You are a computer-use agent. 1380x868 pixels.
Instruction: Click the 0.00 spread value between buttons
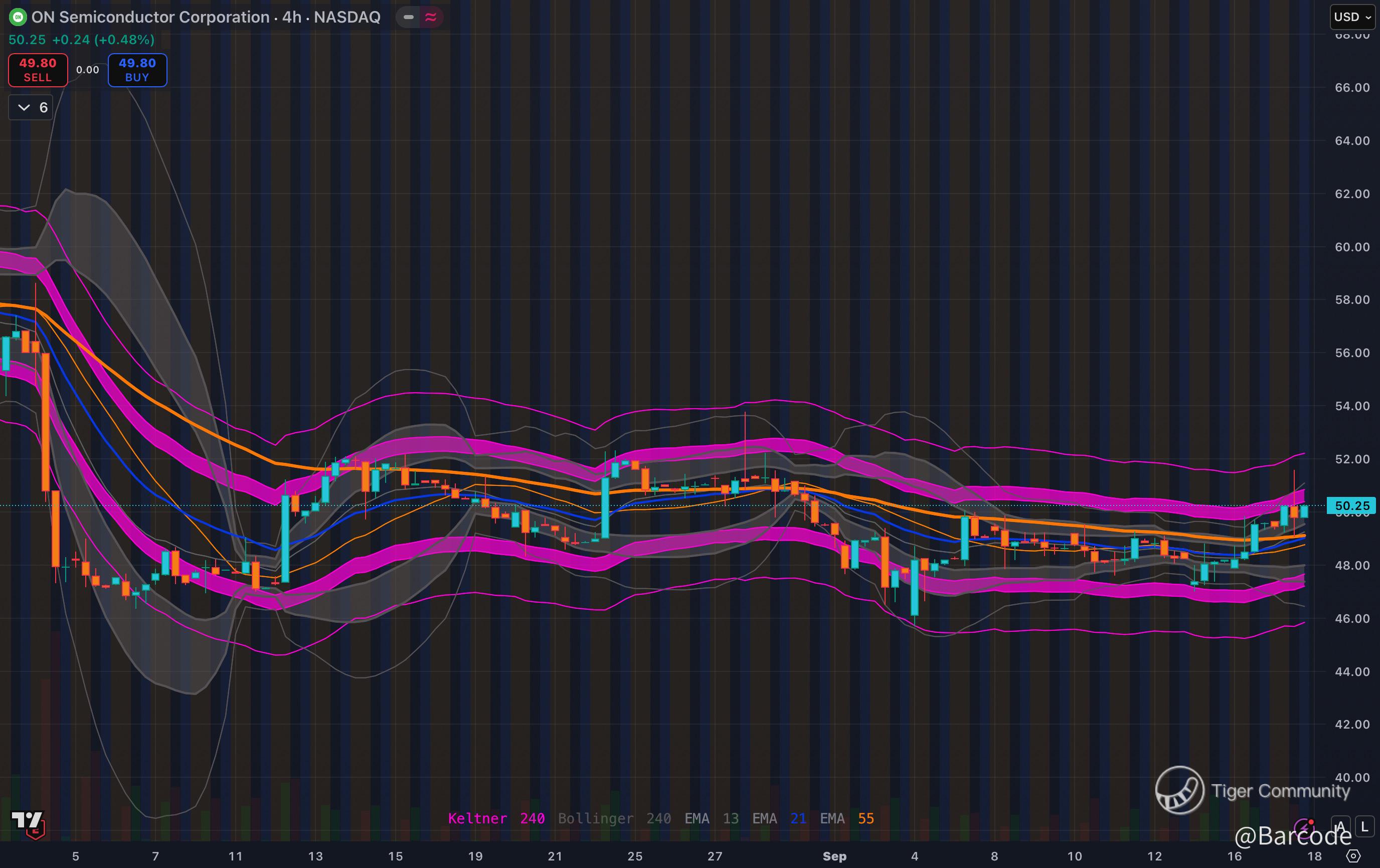(x=88, y=70)
